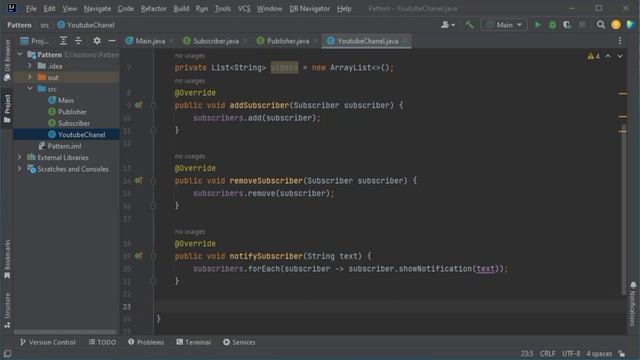Open the VCS menu
This screenshot has width=640, height=360.
click(x=244, y=8)
